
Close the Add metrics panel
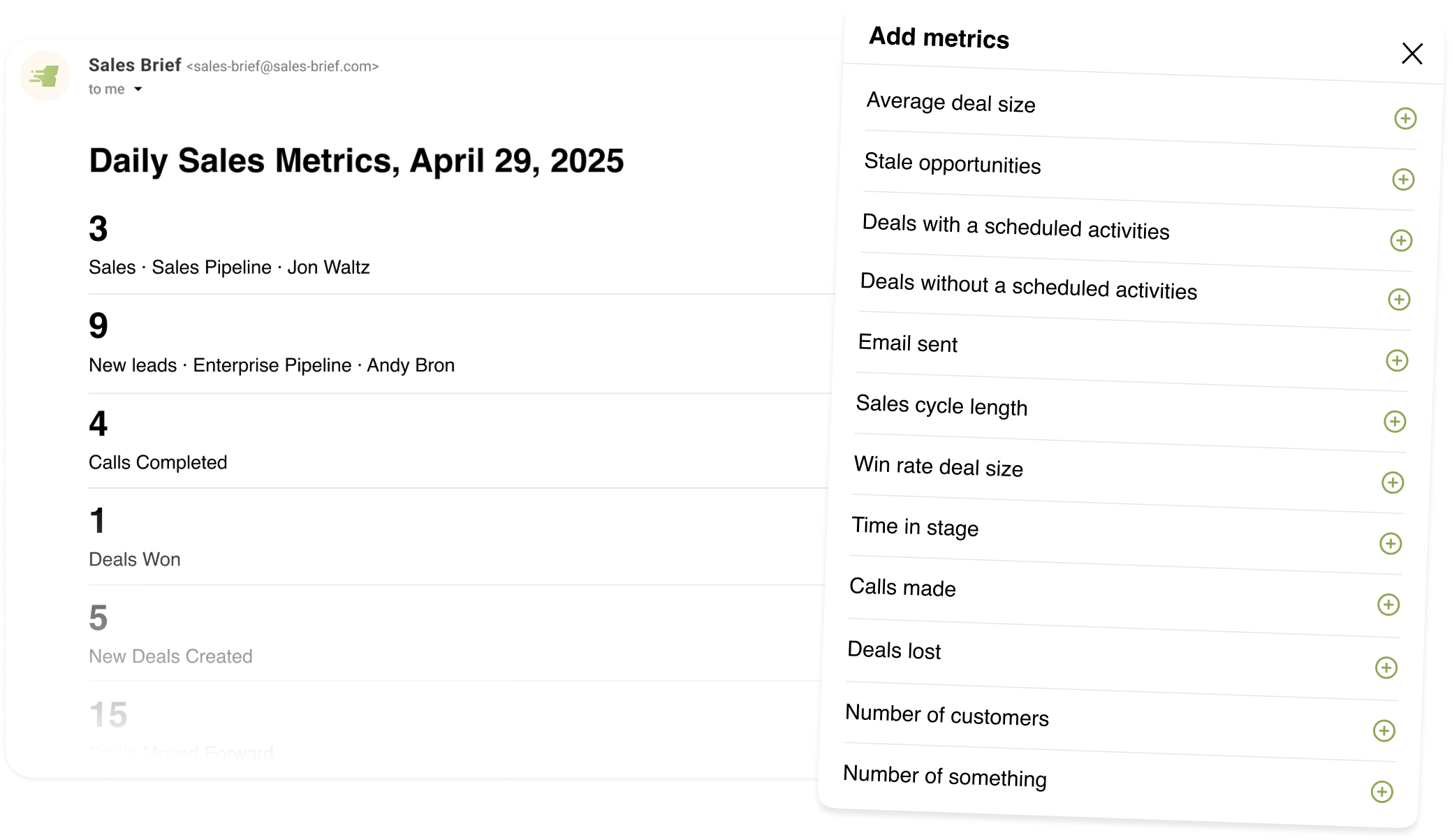pyautogui.click(x=1412, y=54)
